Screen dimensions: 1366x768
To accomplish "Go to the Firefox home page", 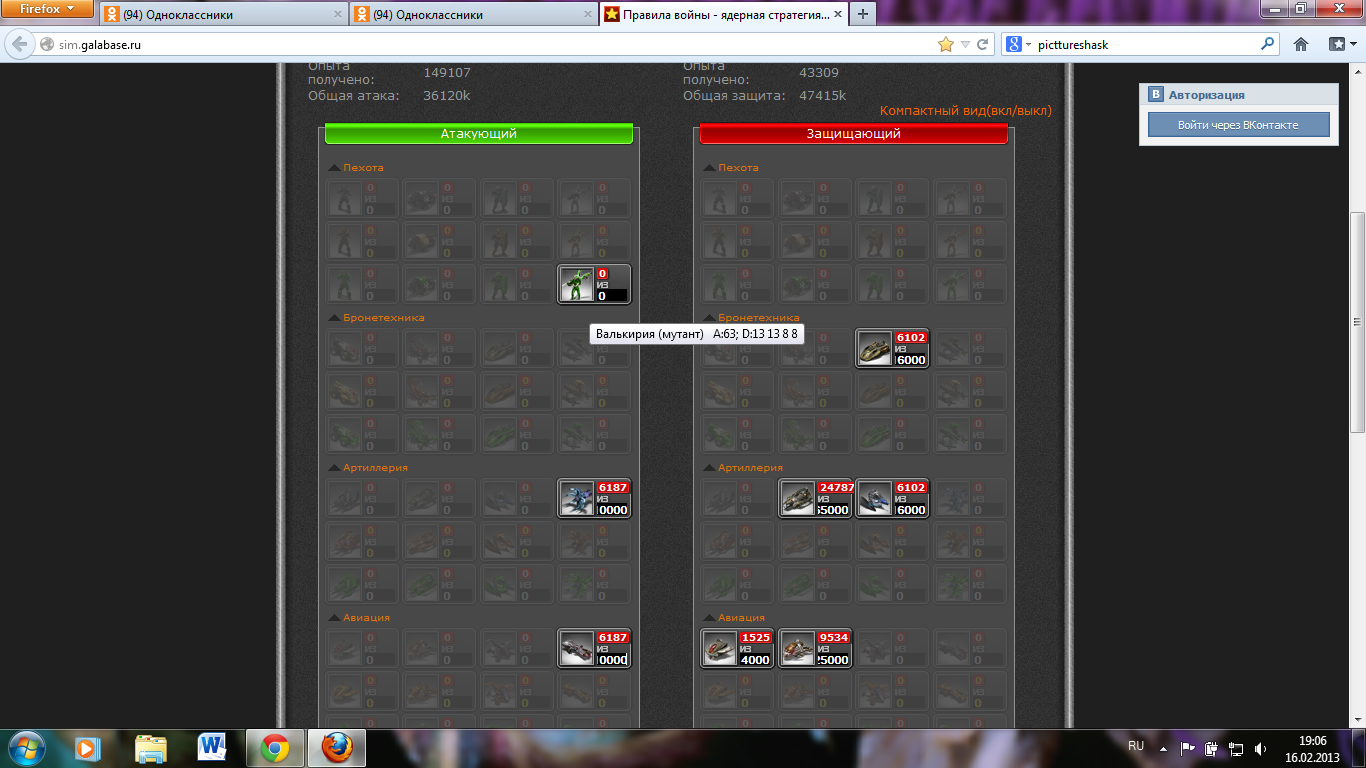I will [x=1301, y=44].
